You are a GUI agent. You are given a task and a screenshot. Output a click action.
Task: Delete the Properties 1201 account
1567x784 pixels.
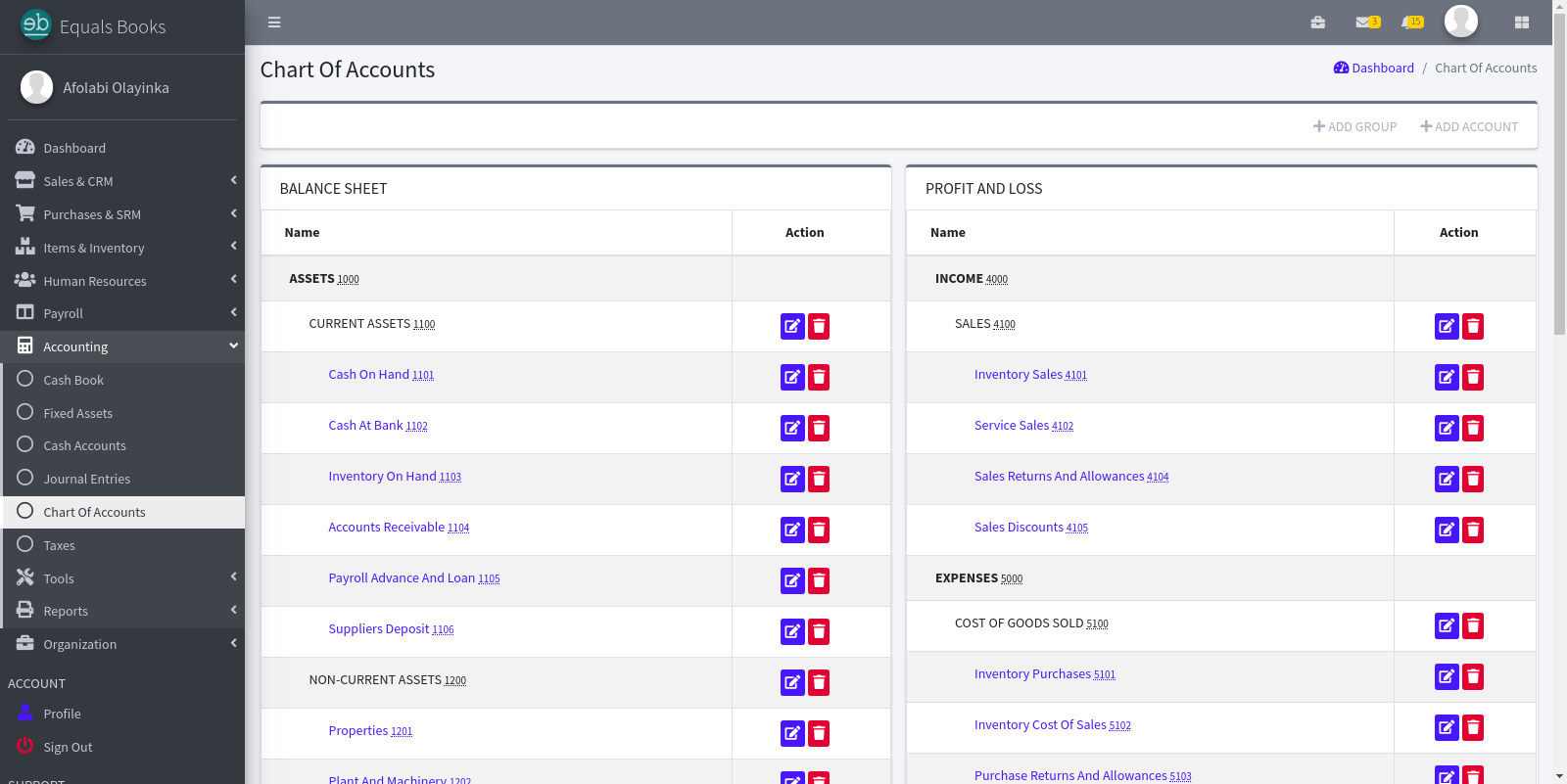pos(819,733)
